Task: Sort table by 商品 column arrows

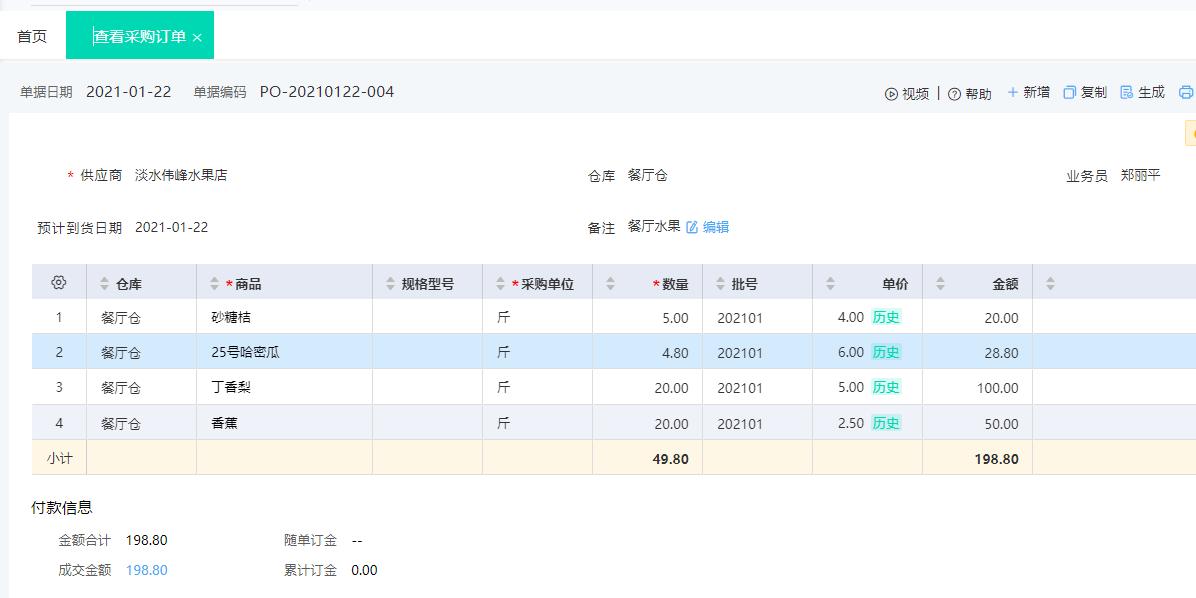Action: click(x=214, y=284)
